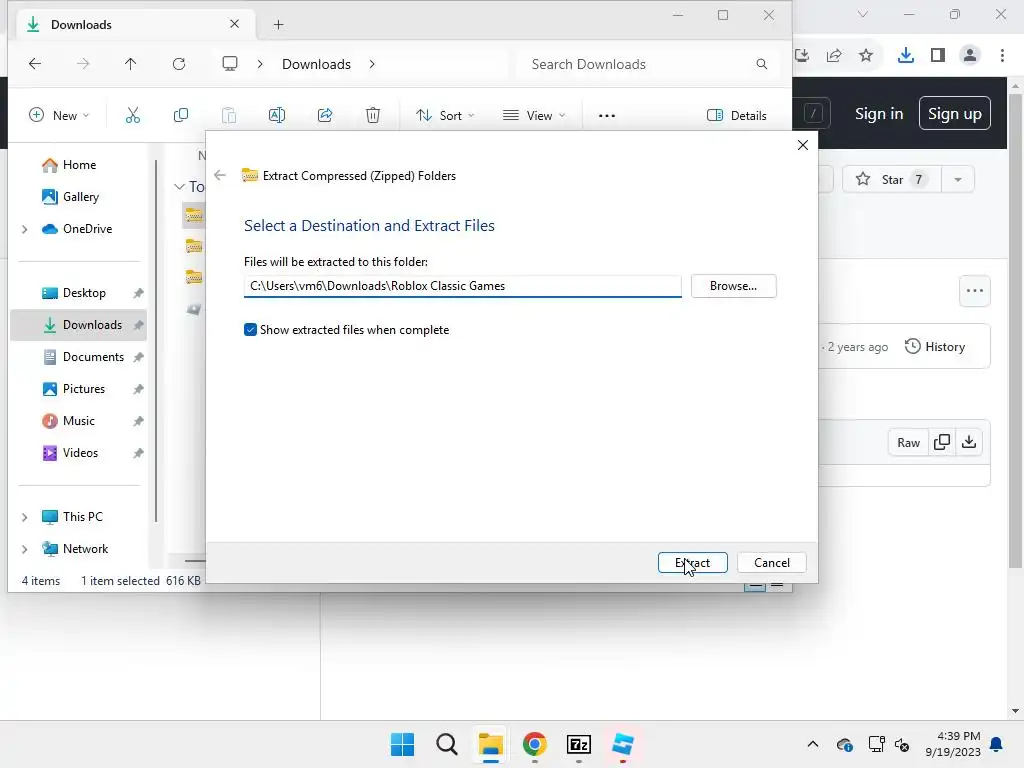Click the Extract button
Screen dimensions: 1024x768
pos(692,563)
